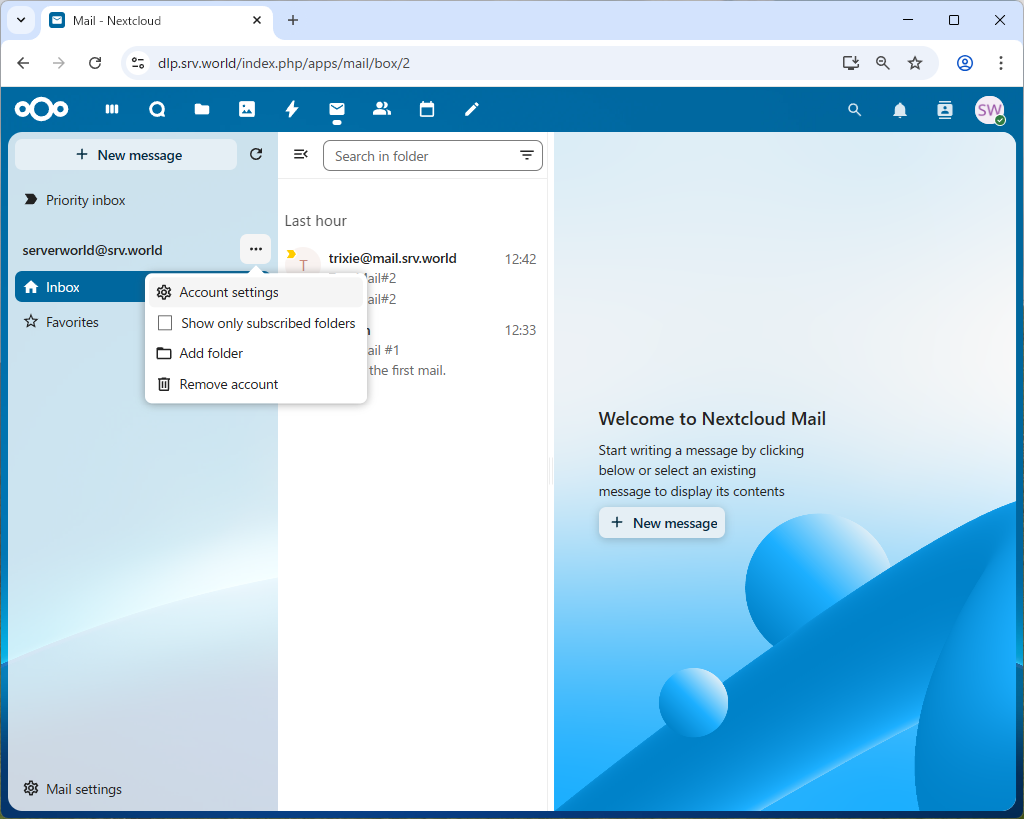Image resolution: width=1024 pixels, height=819 pixels.
Task: Open the Notes pencil icon
Action: [x=472, y=109]
